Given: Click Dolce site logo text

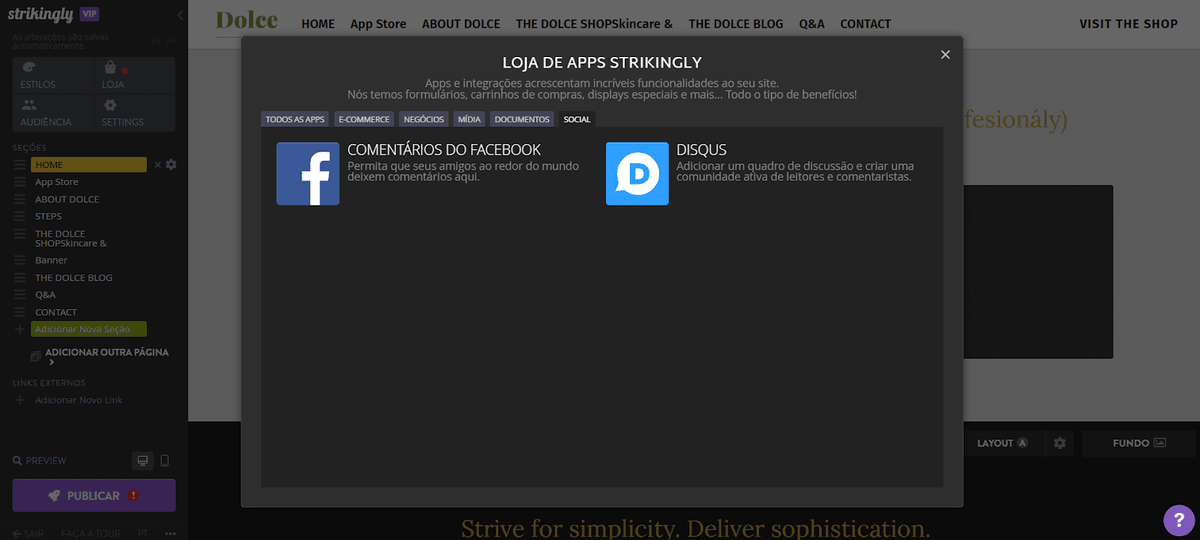Looking at the screenshot, I should [247, 20].
